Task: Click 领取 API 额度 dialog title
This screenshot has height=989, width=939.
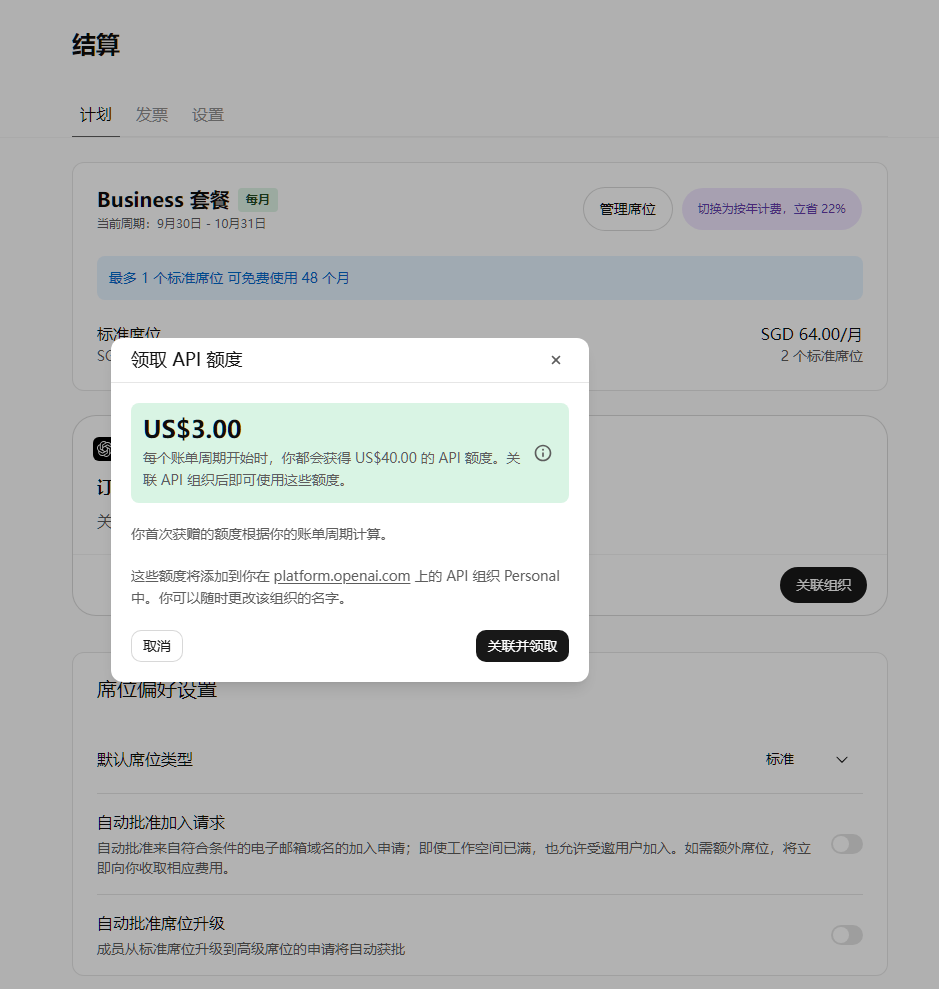Action: pyautogui.click(x=187, y=360)
